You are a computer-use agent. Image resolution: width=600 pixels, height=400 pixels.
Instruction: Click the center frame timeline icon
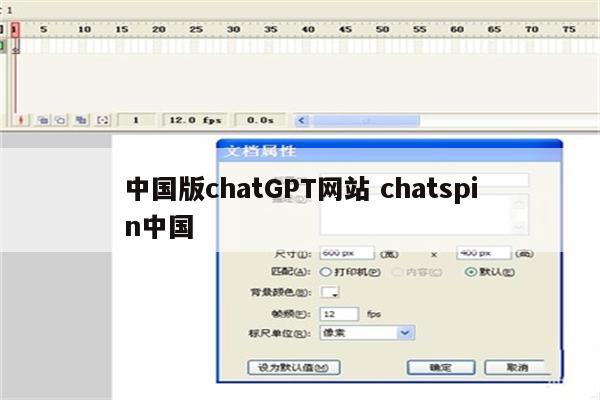(21, 121)
